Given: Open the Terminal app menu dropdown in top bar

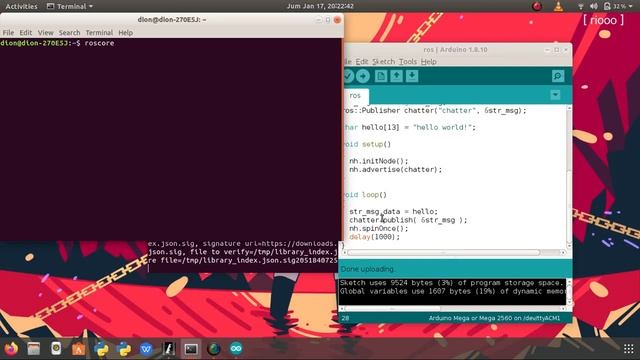Looking at the screenshot, I should tap(70, 6).
